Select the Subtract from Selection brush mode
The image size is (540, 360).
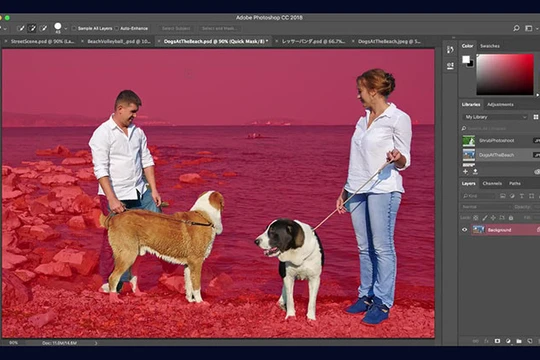tap(43, 28)
